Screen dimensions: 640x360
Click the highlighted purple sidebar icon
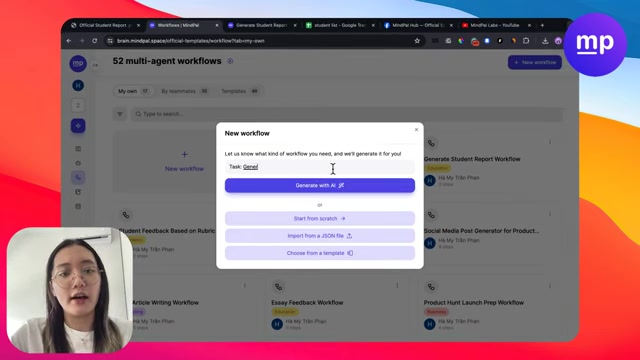coord(78,126)
